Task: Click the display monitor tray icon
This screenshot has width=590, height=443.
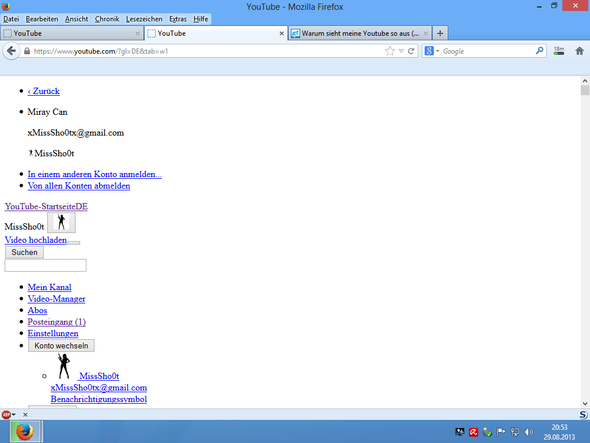Action: click(x=459, y=432)
